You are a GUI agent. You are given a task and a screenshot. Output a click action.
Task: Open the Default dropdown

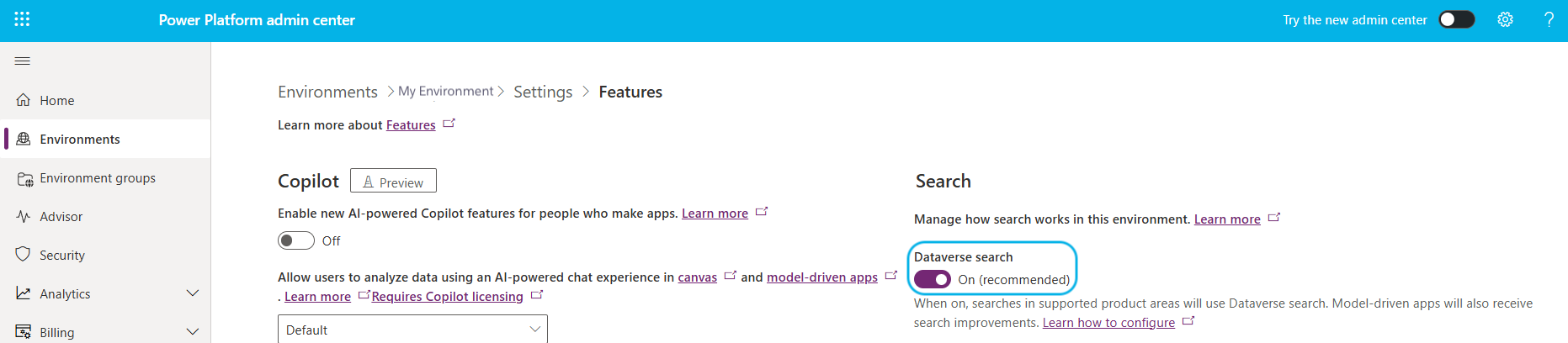click(412, 329)
